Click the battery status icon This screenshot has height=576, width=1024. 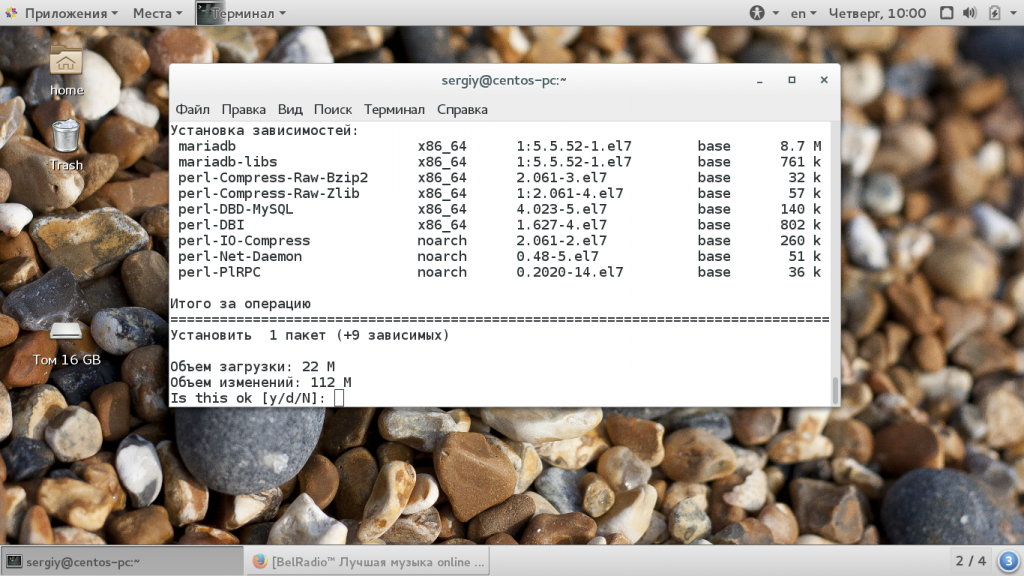coord(994,13)
